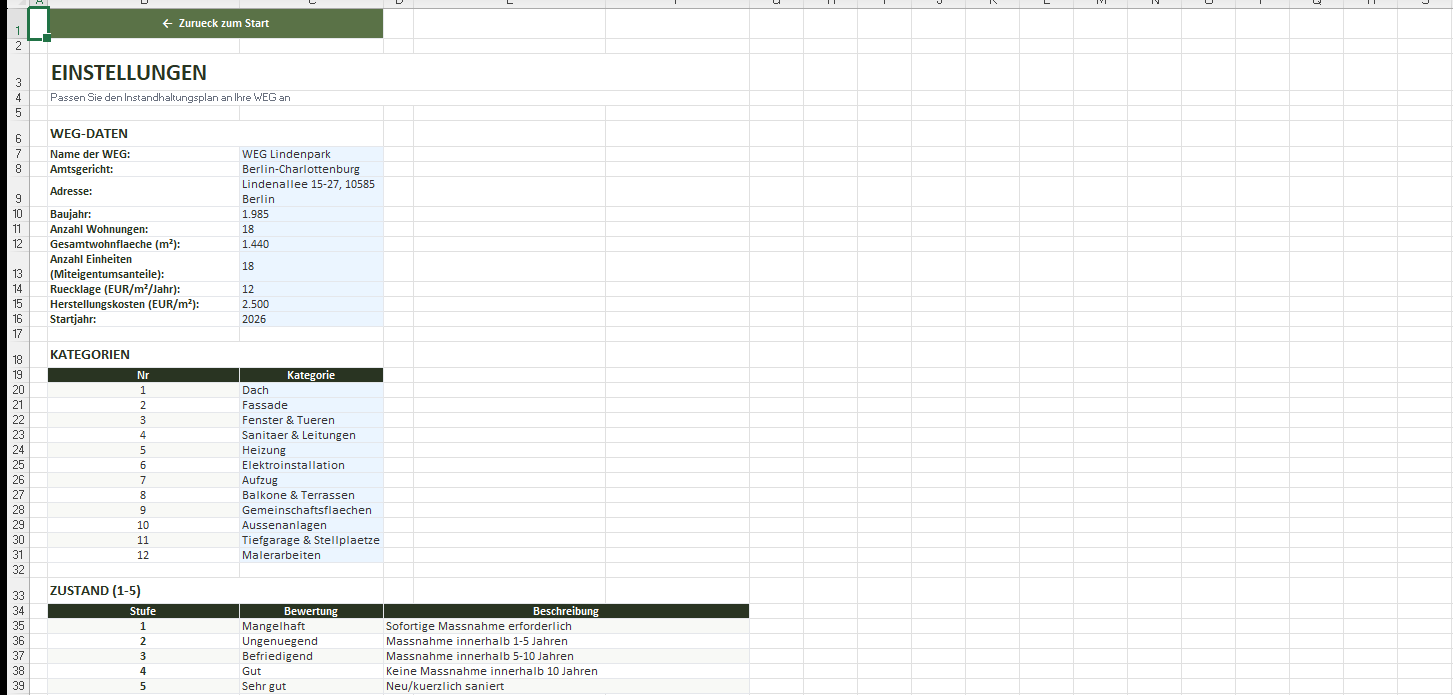The width and height of the screenshot is (1453, 695).
Task: Click the Startjahr value 2026
Action: pos(310,319)
